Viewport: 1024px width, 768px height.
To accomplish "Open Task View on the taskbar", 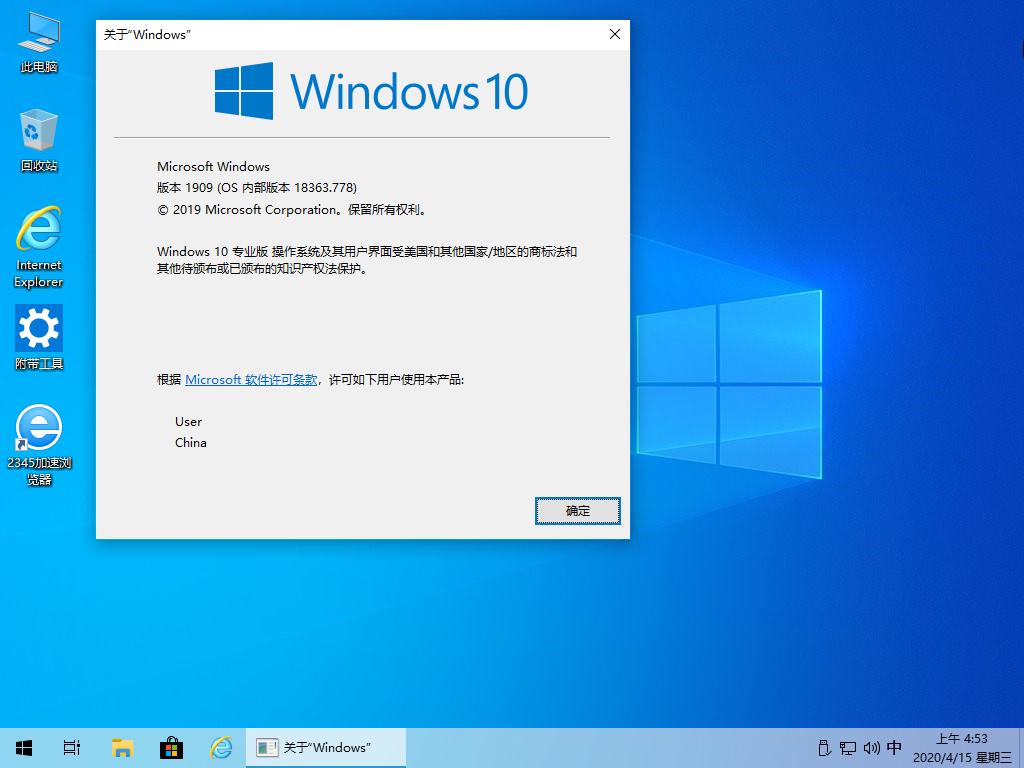I will coord(72,747).
